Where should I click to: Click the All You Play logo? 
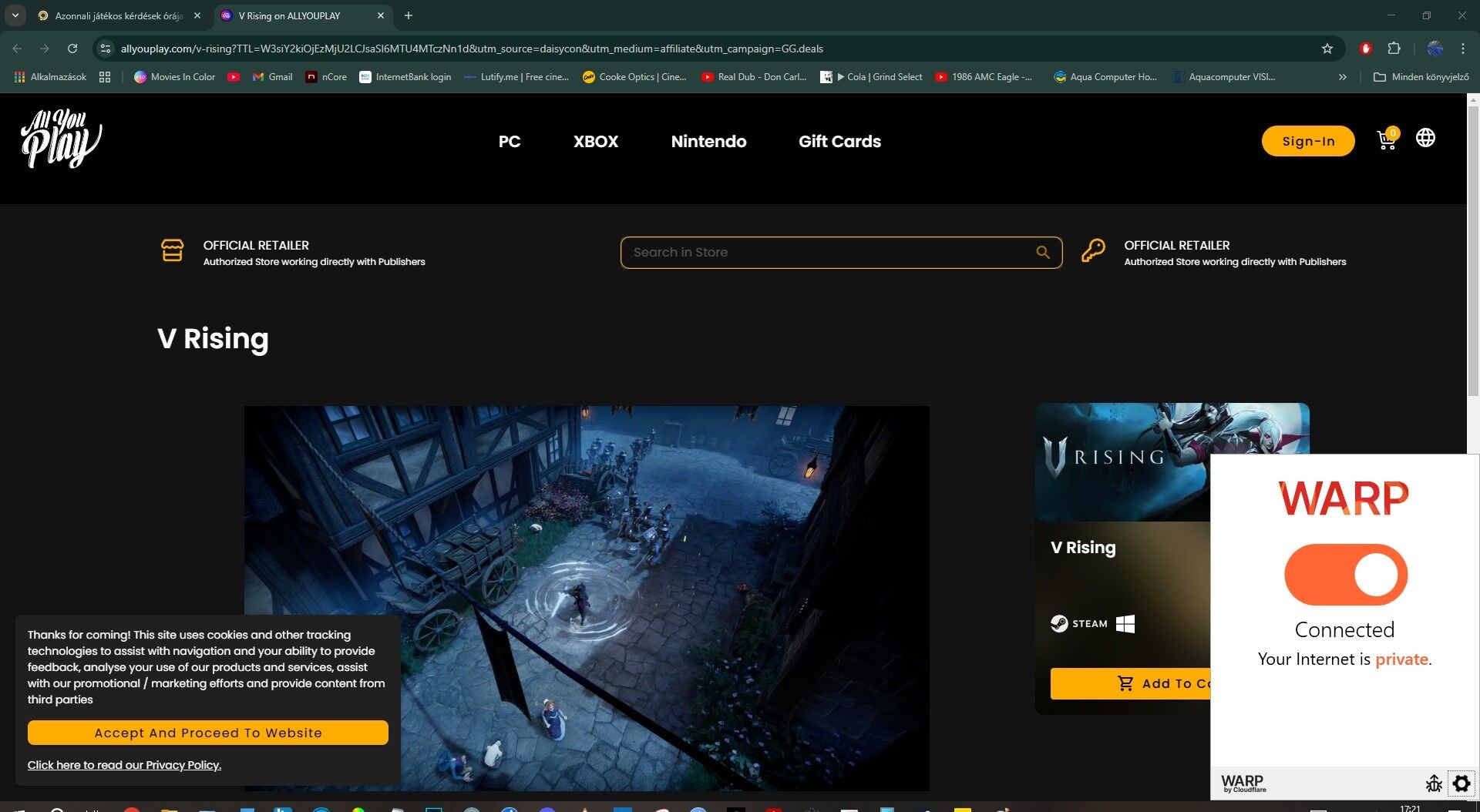[x=62, y=139]
